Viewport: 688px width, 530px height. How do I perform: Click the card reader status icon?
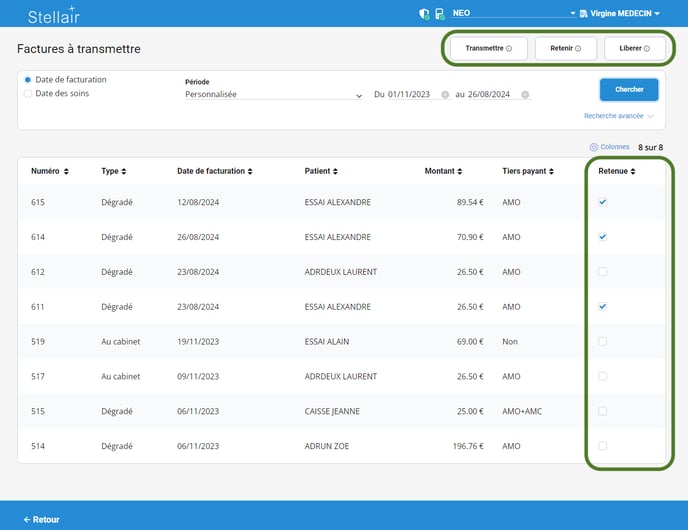coord(439,14)
